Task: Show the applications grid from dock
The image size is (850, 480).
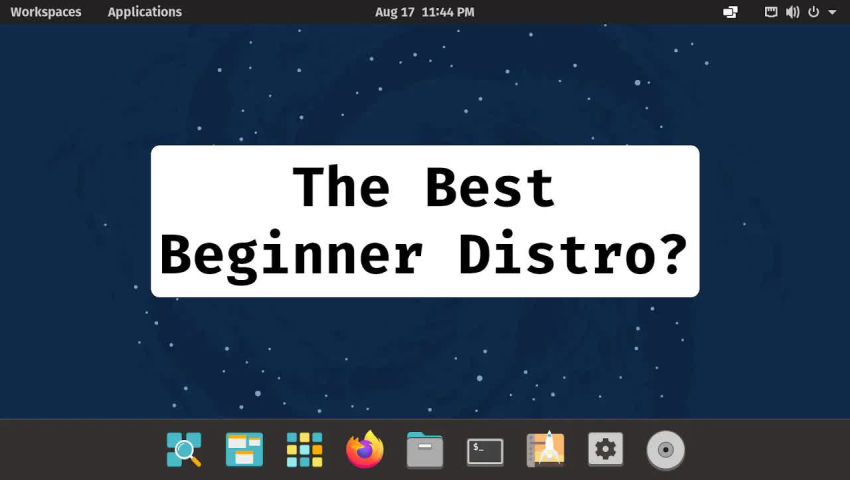Action: click(x=305, y=450)
